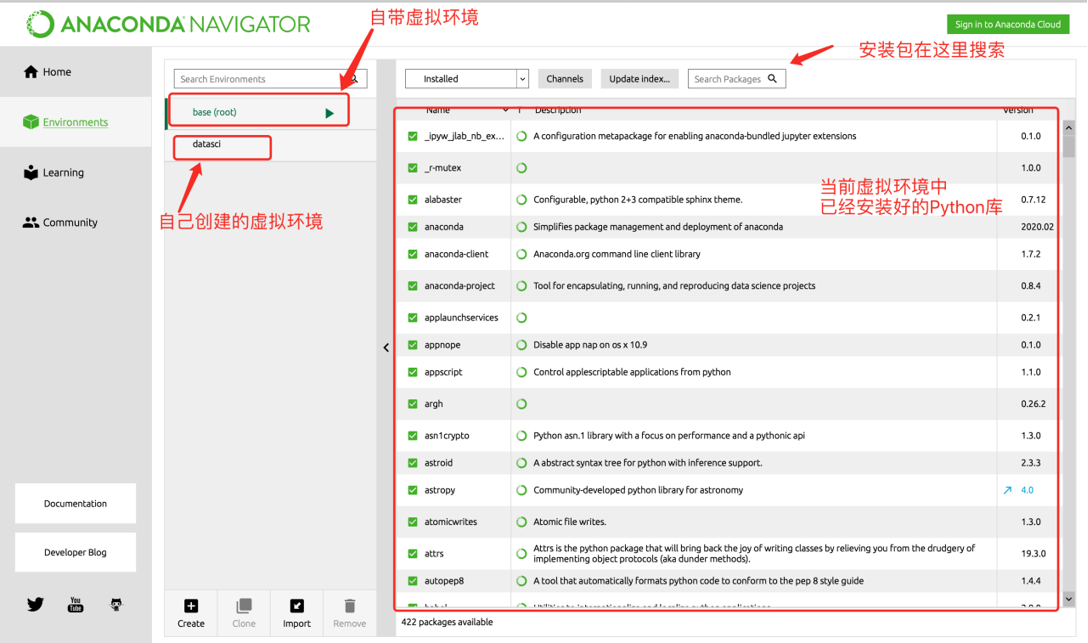1088x643 pixels.
Task: Sort packages by Name column
Action: click(438, 110)
